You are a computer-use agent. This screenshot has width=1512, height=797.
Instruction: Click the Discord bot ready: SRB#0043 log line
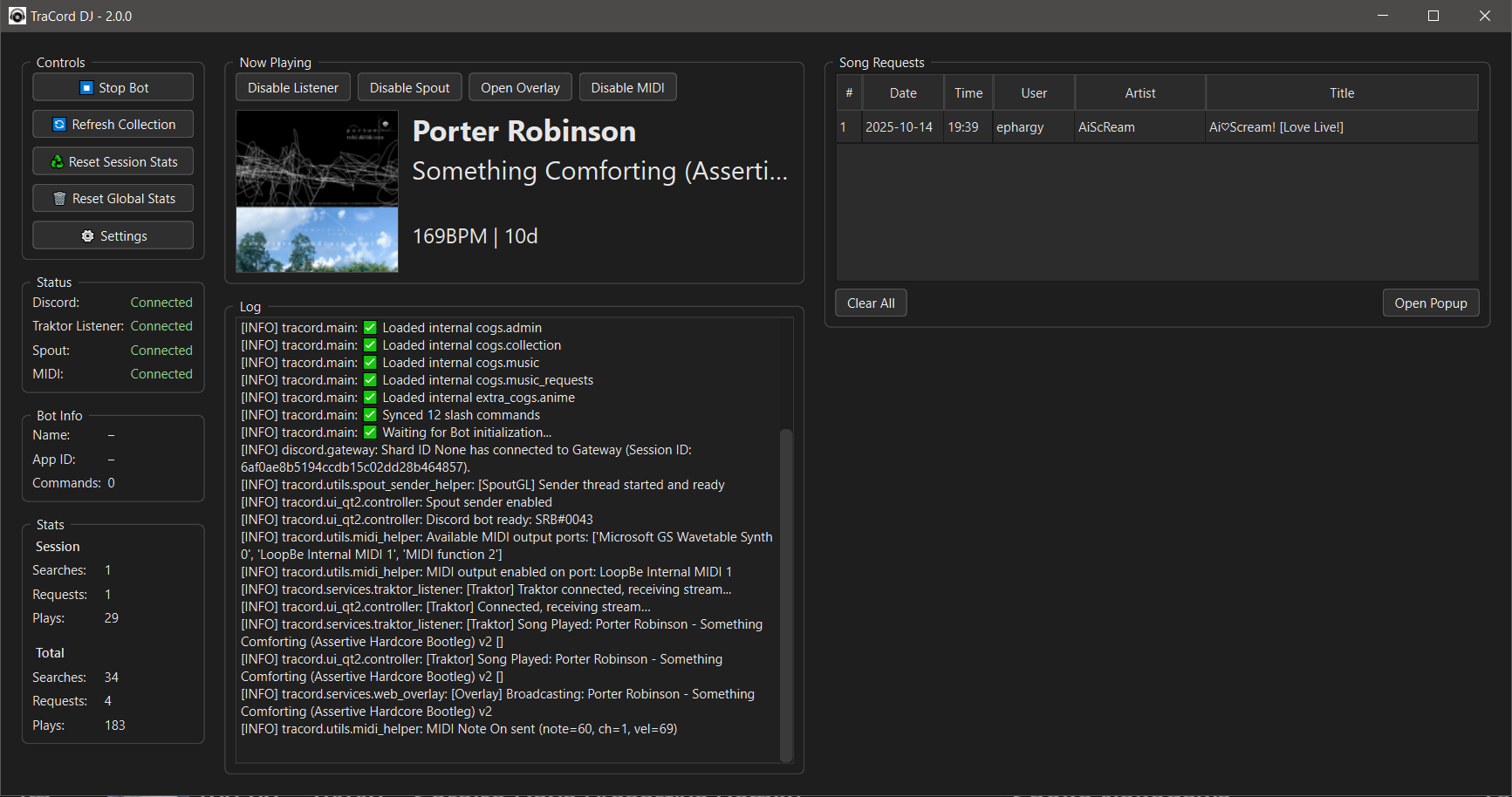click(417, 520)
